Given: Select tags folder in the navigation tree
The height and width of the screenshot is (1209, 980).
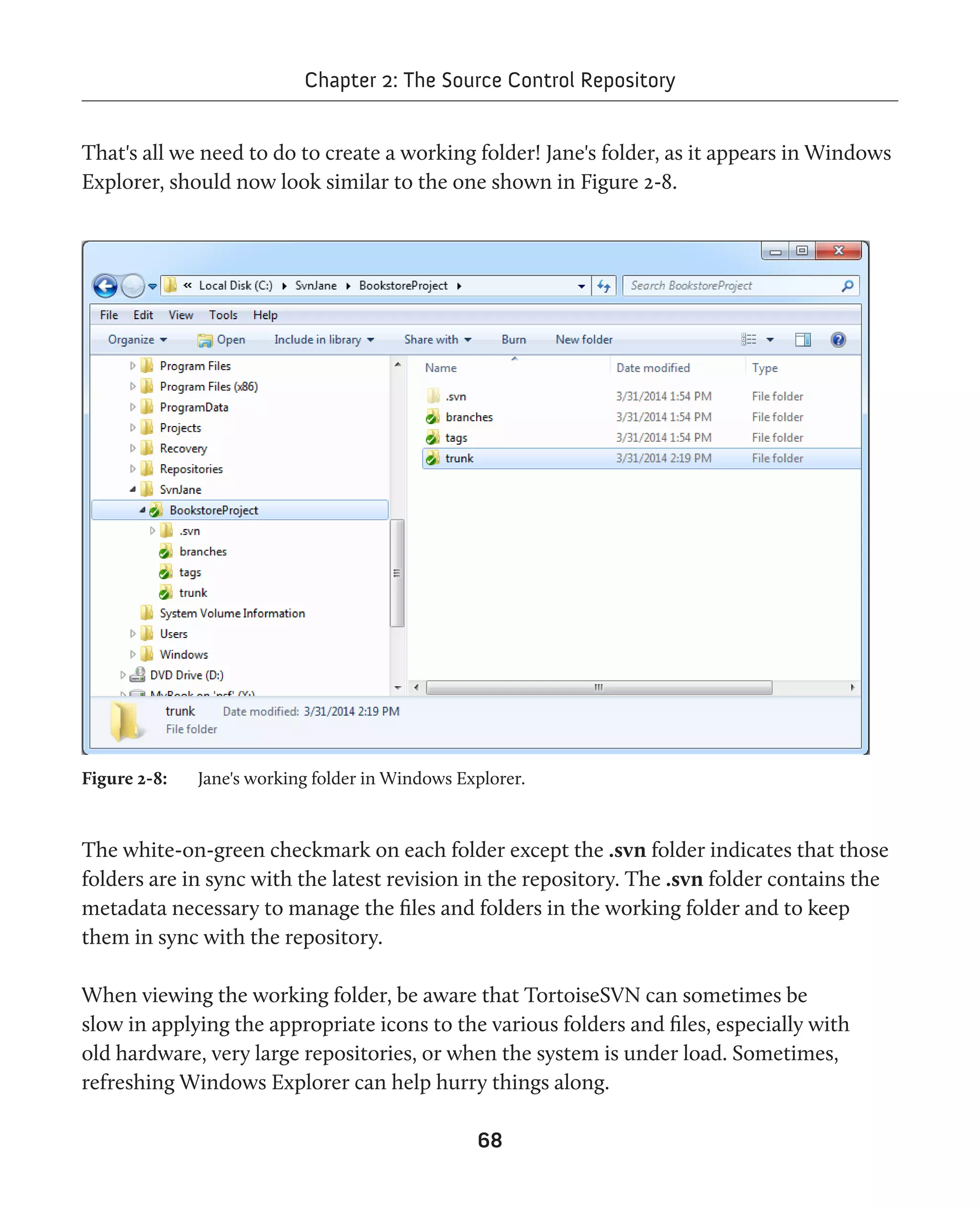Looking at the screenshot, I should (x=189, y=572).
